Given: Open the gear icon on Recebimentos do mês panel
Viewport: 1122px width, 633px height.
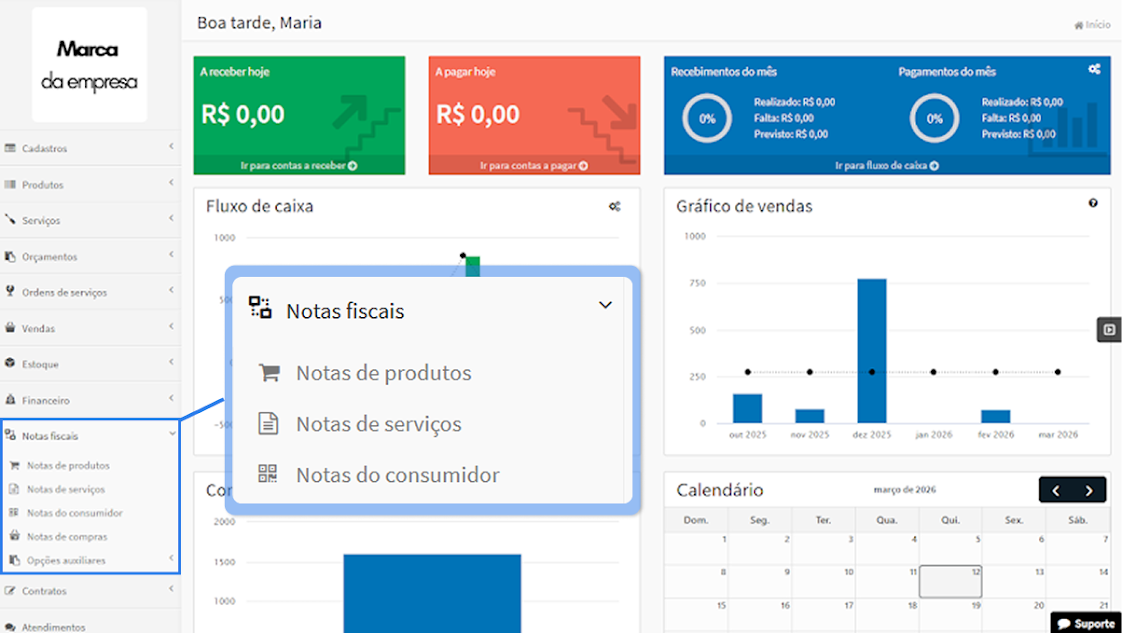Looking at the screenshot, I should pyautogui.click(x=1092, y=68).
